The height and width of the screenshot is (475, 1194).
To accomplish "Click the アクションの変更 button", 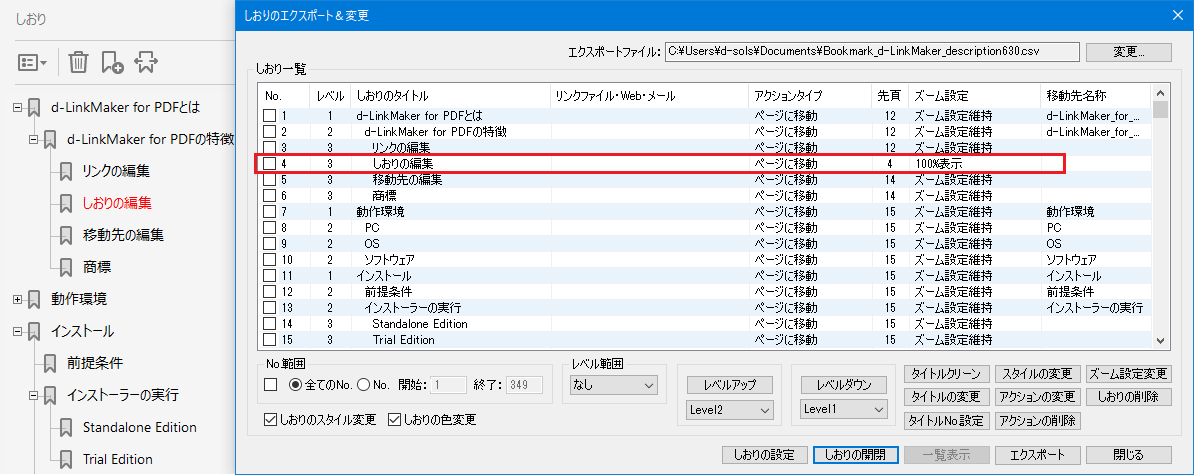I will click(x=1037, y=397).
